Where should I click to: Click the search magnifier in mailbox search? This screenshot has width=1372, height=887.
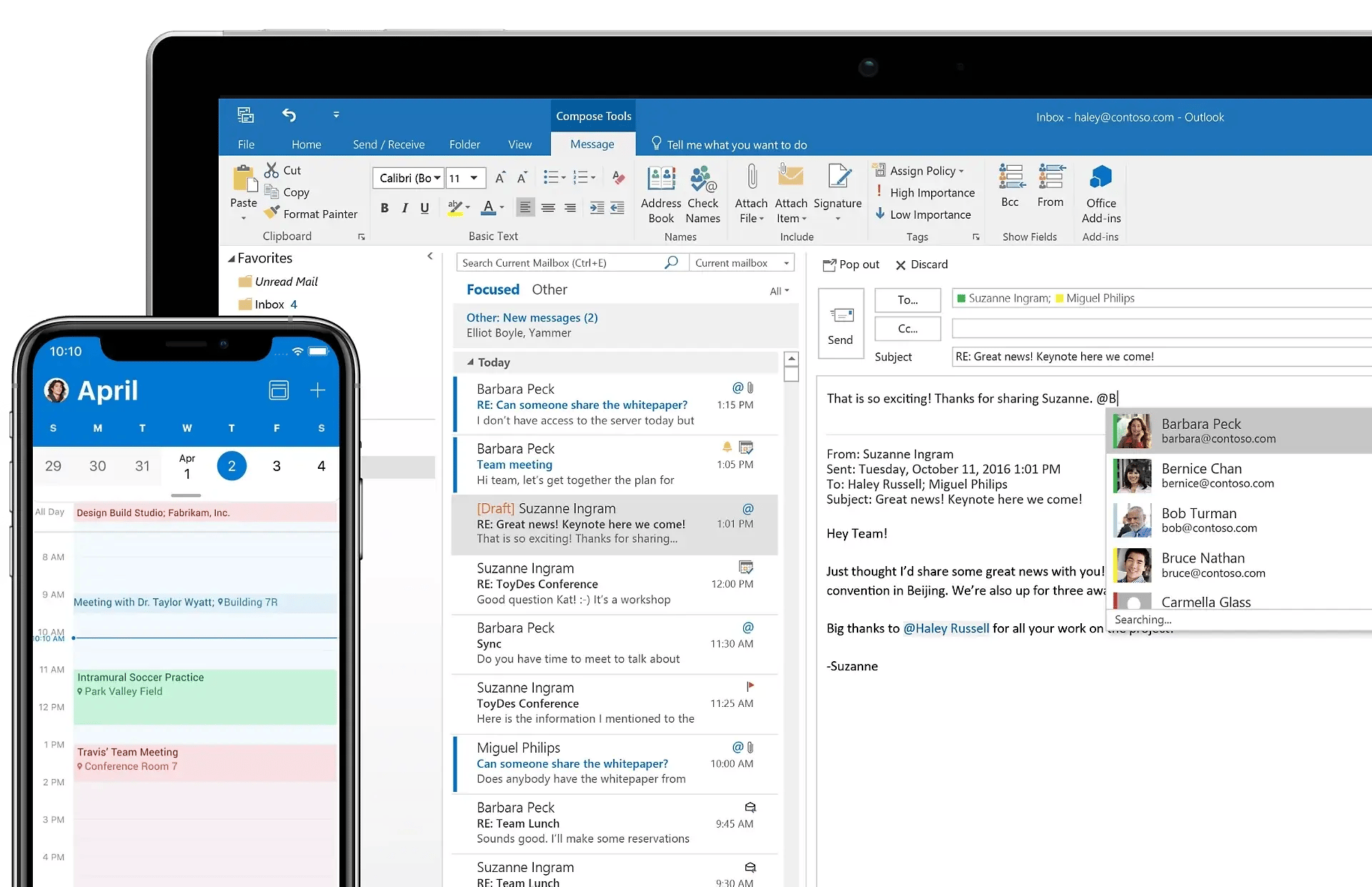point(671,263)
